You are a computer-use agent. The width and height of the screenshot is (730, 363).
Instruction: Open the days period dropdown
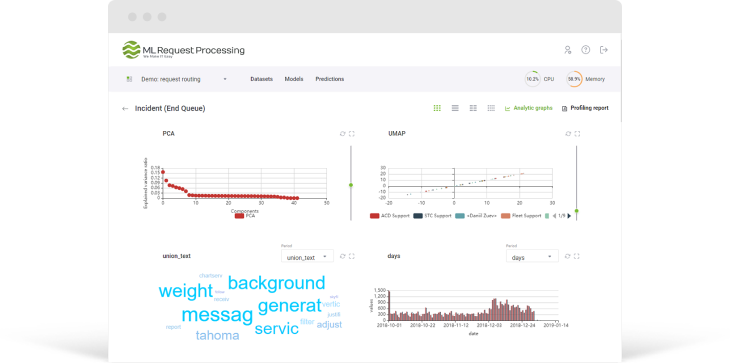point(532,256)
